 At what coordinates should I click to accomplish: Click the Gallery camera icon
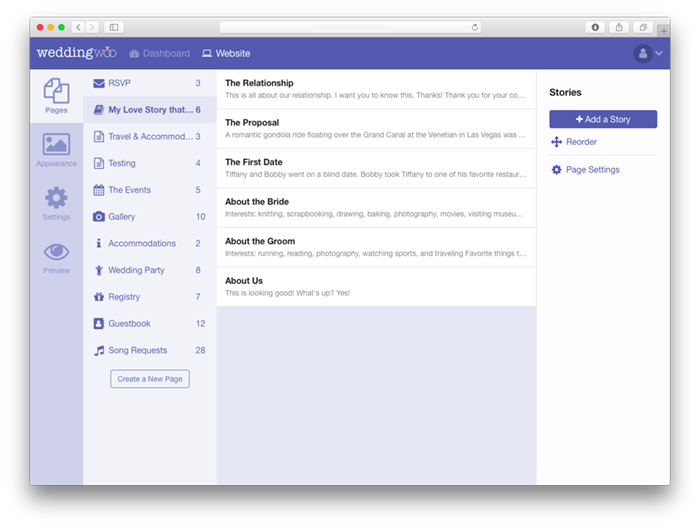[99, 216]
